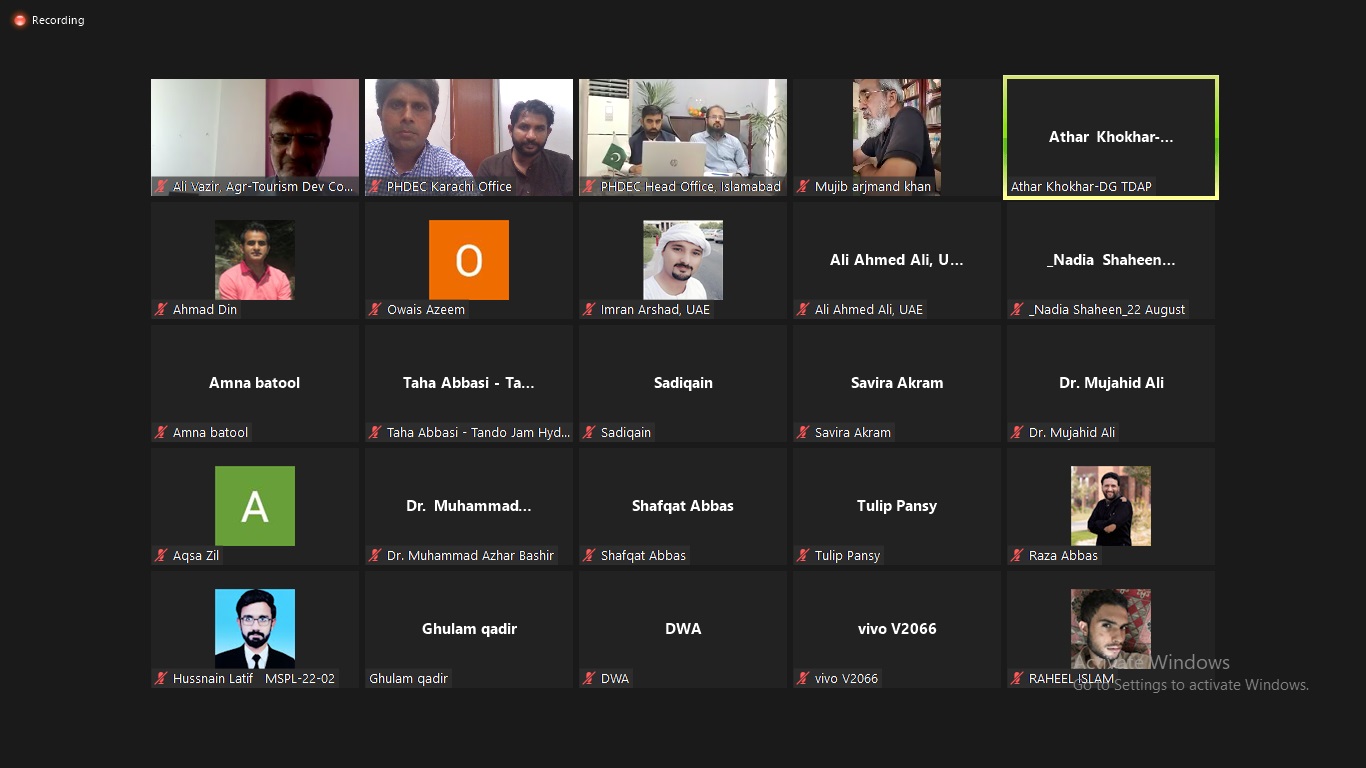Click Hussnain Latif's profile photo
Image resolution: width=1366 pixels, height=768 pixels.
(x=255, y=628)
